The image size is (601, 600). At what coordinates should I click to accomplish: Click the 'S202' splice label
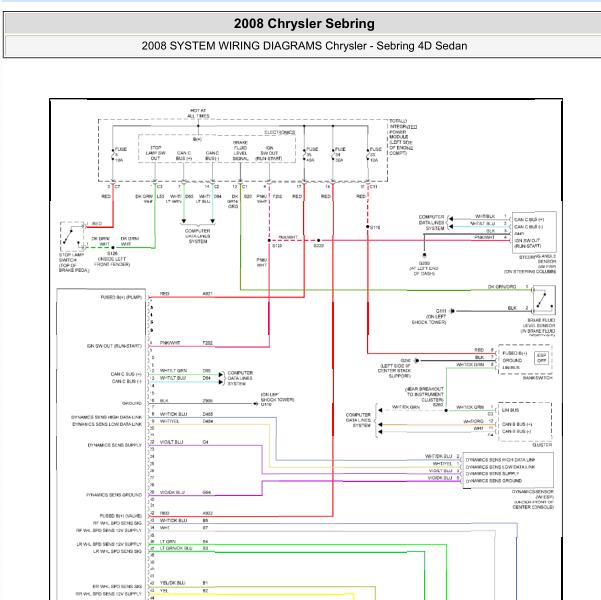[x=319, y=246]
